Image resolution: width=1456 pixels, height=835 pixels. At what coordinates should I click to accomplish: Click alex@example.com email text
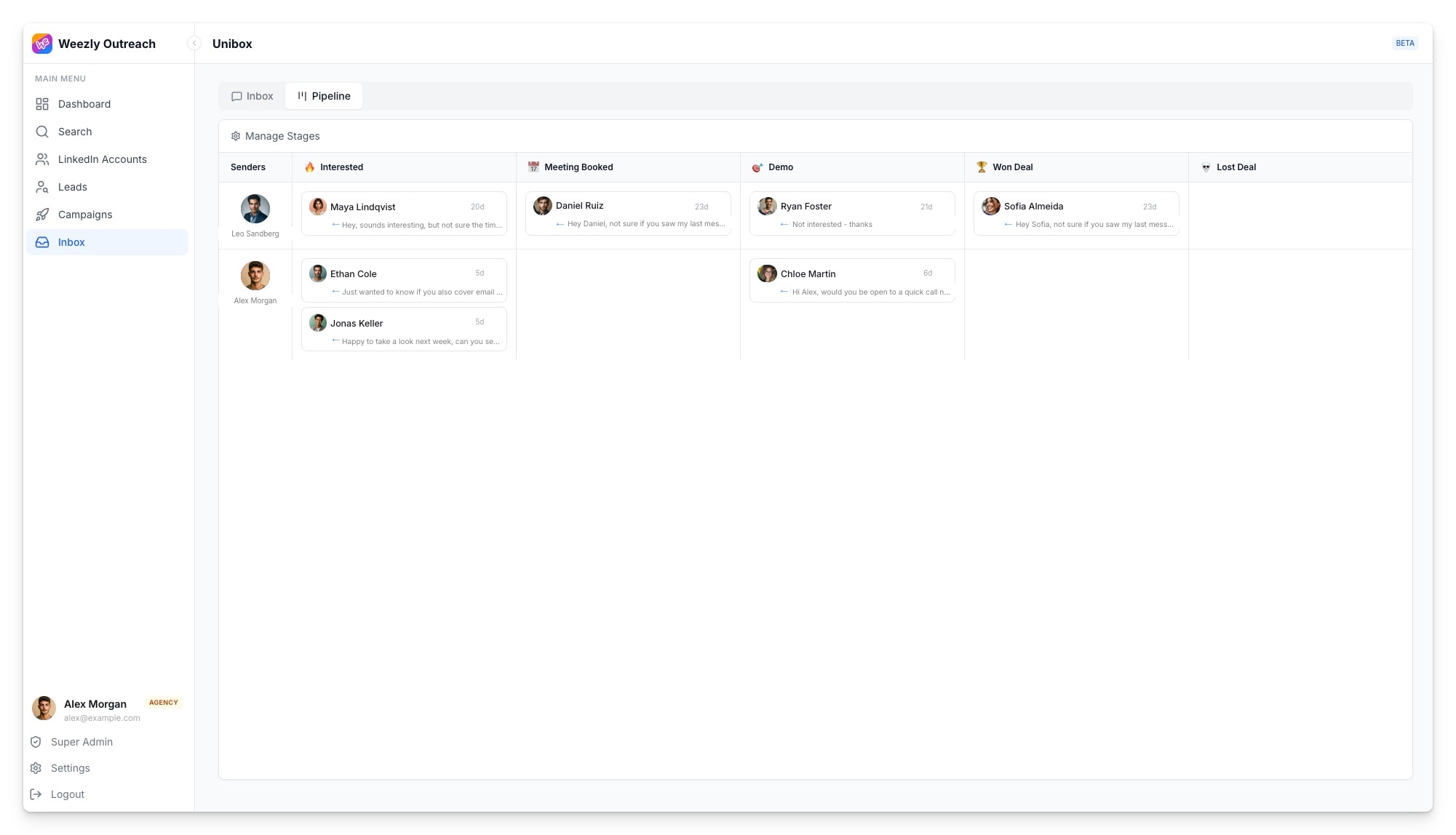pos(102,718)
